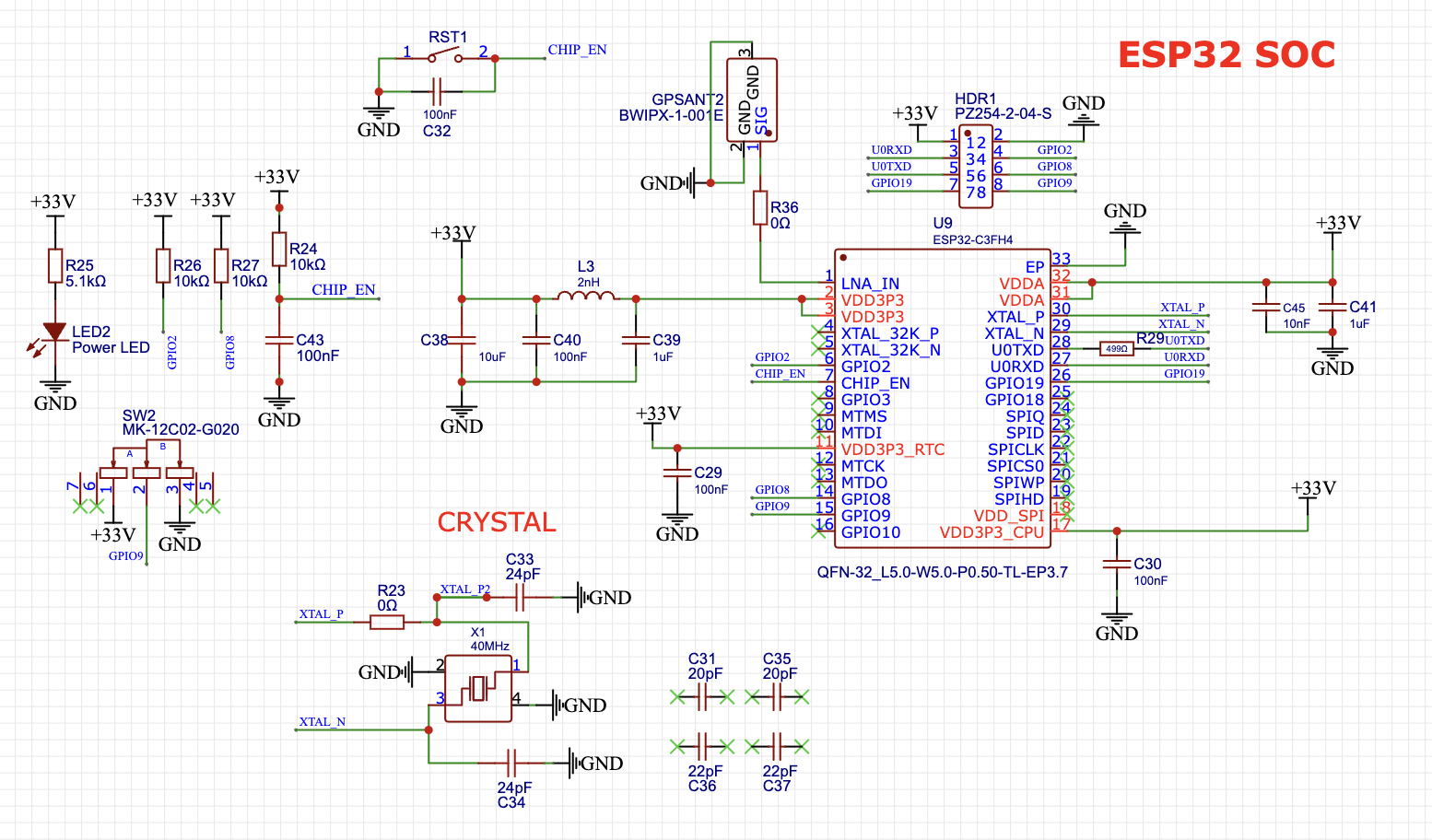
Task: Select the C43 100nF capacitor symbol
Action: tap(279, 340)
